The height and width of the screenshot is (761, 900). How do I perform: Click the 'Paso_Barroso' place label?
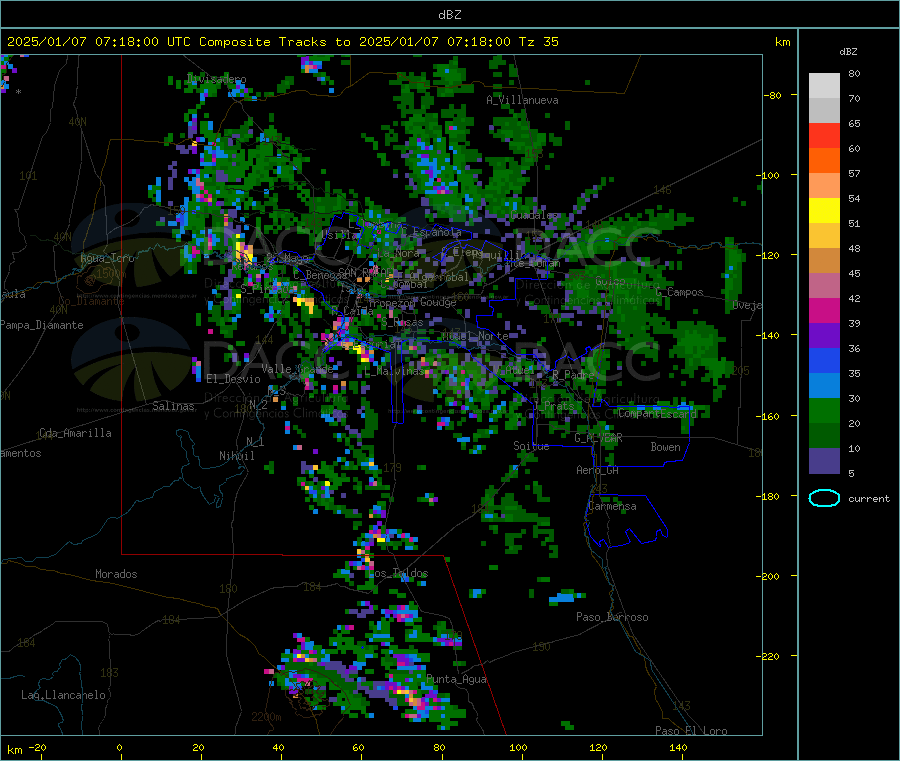tap(612, 617)
